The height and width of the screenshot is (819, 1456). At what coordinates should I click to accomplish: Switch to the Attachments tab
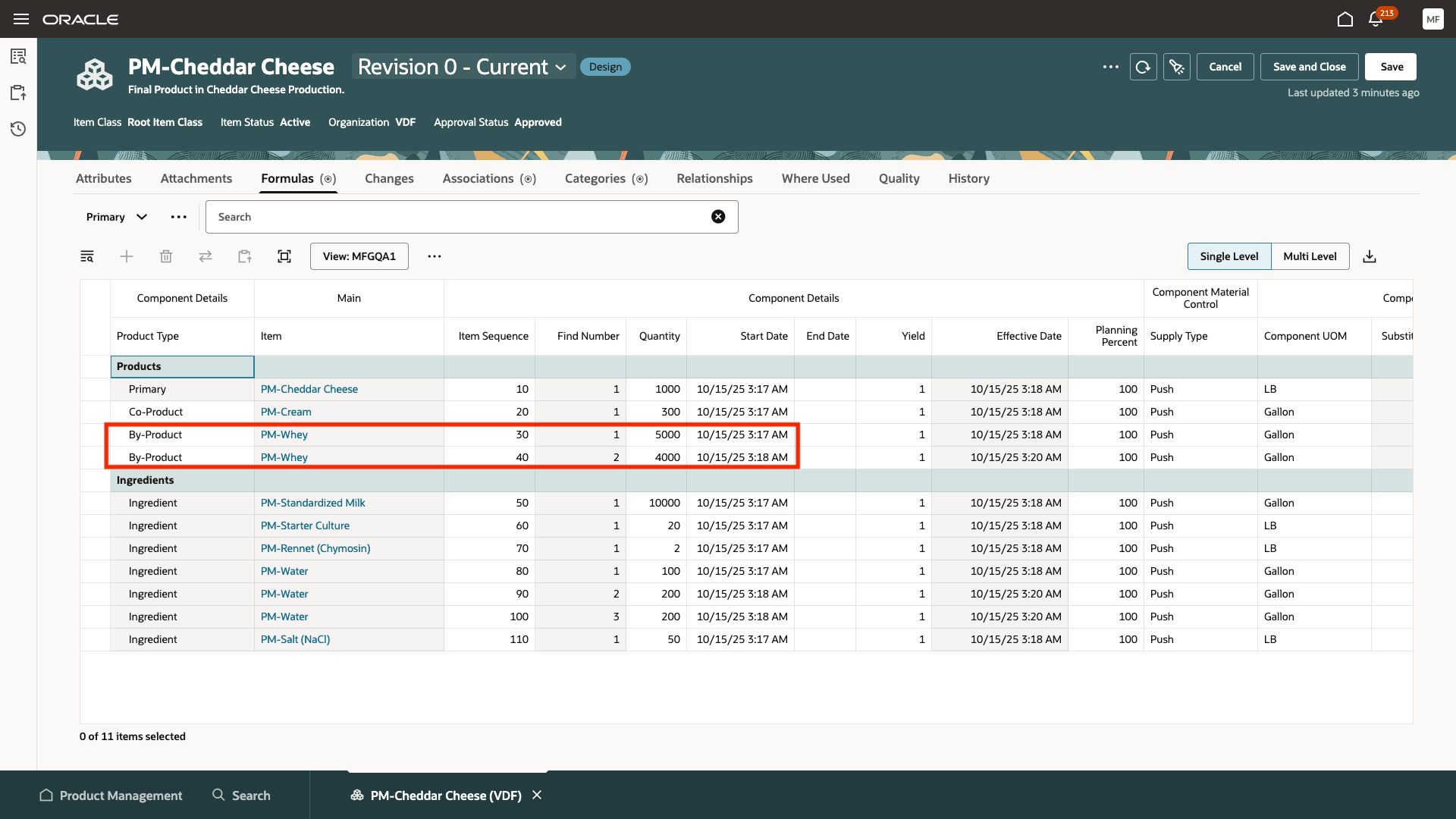[x=196, y=178]
